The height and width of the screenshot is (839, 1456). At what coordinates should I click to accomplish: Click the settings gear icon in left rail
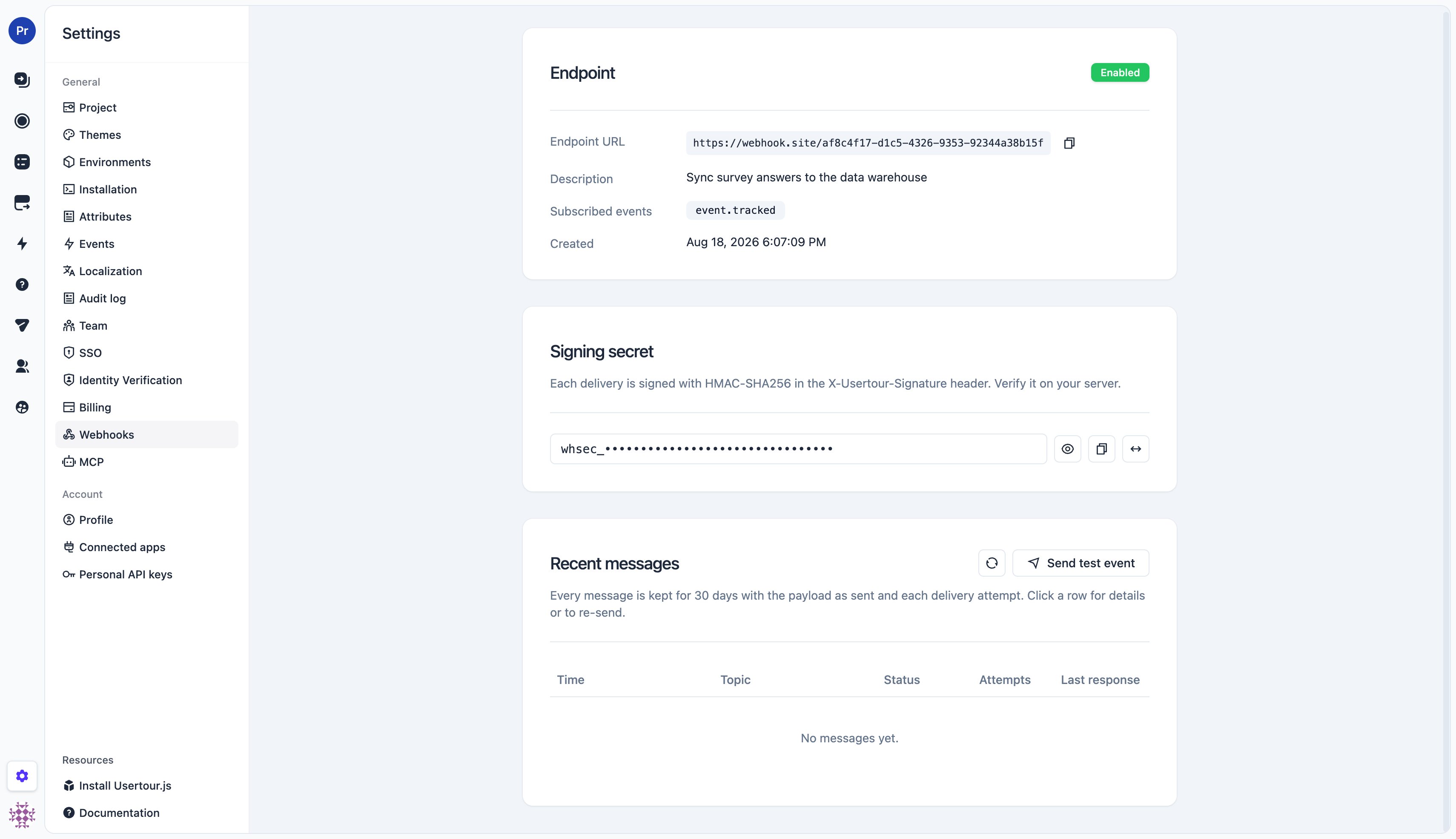pyautogui.click(x=22, y=776)
